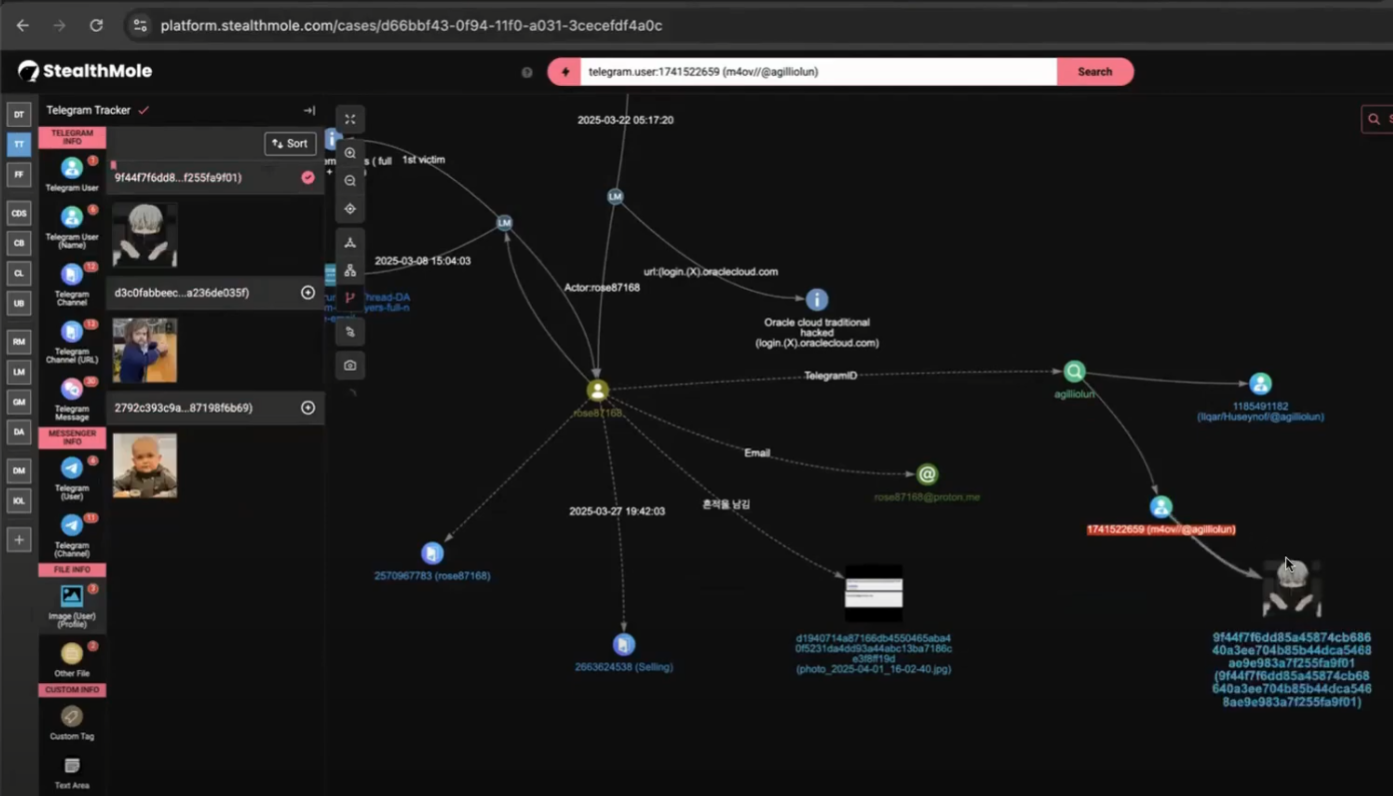Select the Other File category
1393x796 pixels.
pyautogui.click(x=72, y=660)
